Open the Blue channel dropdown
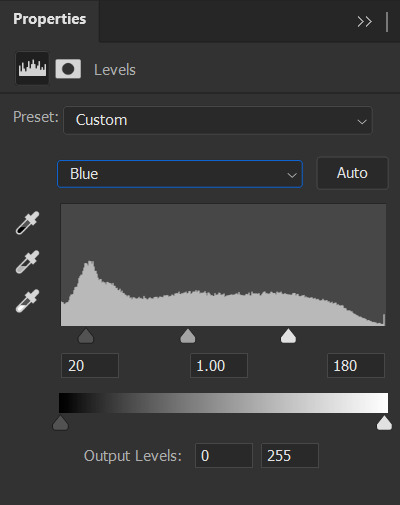Screen dimensions: 400x505 [180, 174]
